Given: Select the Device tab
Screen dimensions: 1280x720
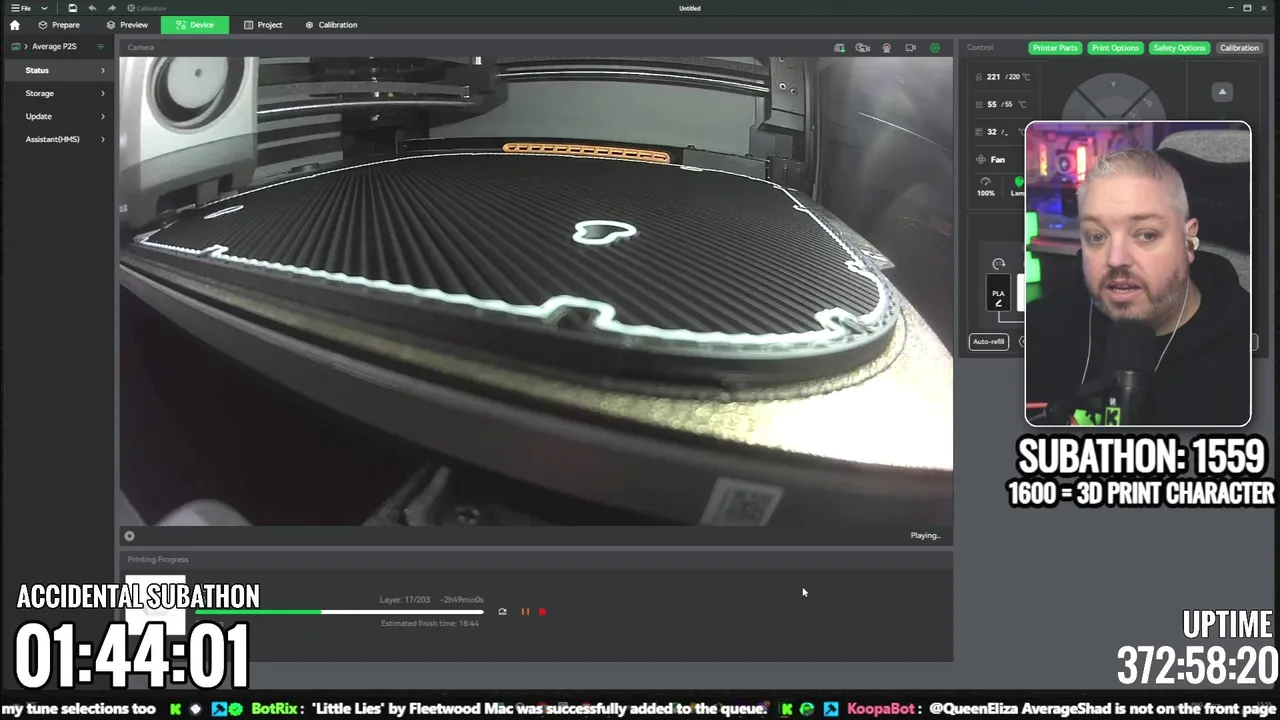Looking at the screenshot, I should point(195,25).
